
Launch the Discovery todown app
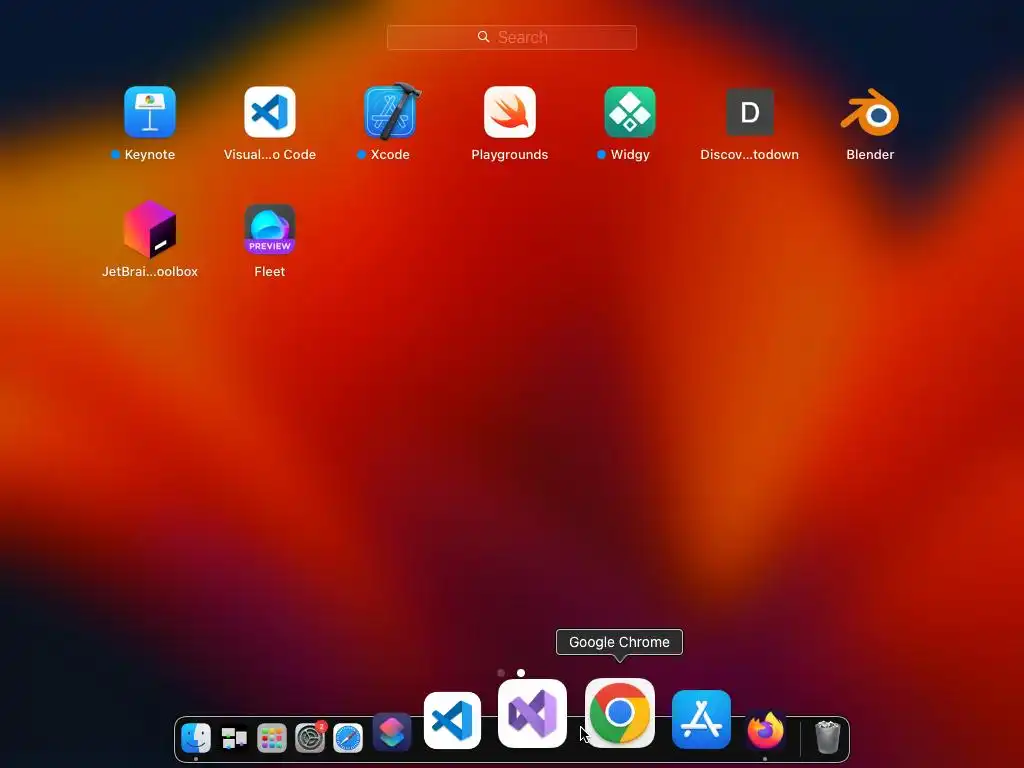point(750,112)
